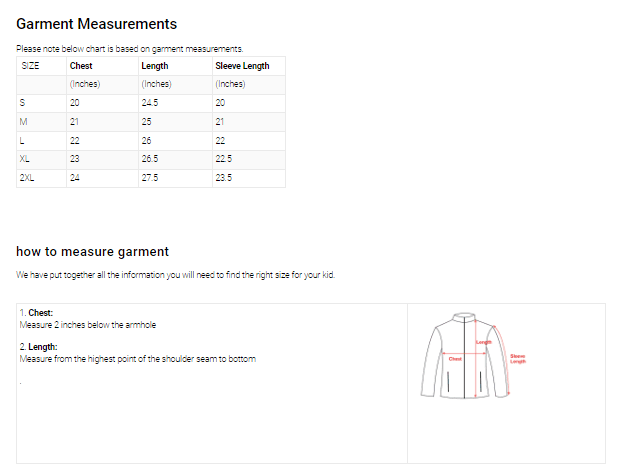
Task: Select the S size row label
Action: (x=23, y=103)
